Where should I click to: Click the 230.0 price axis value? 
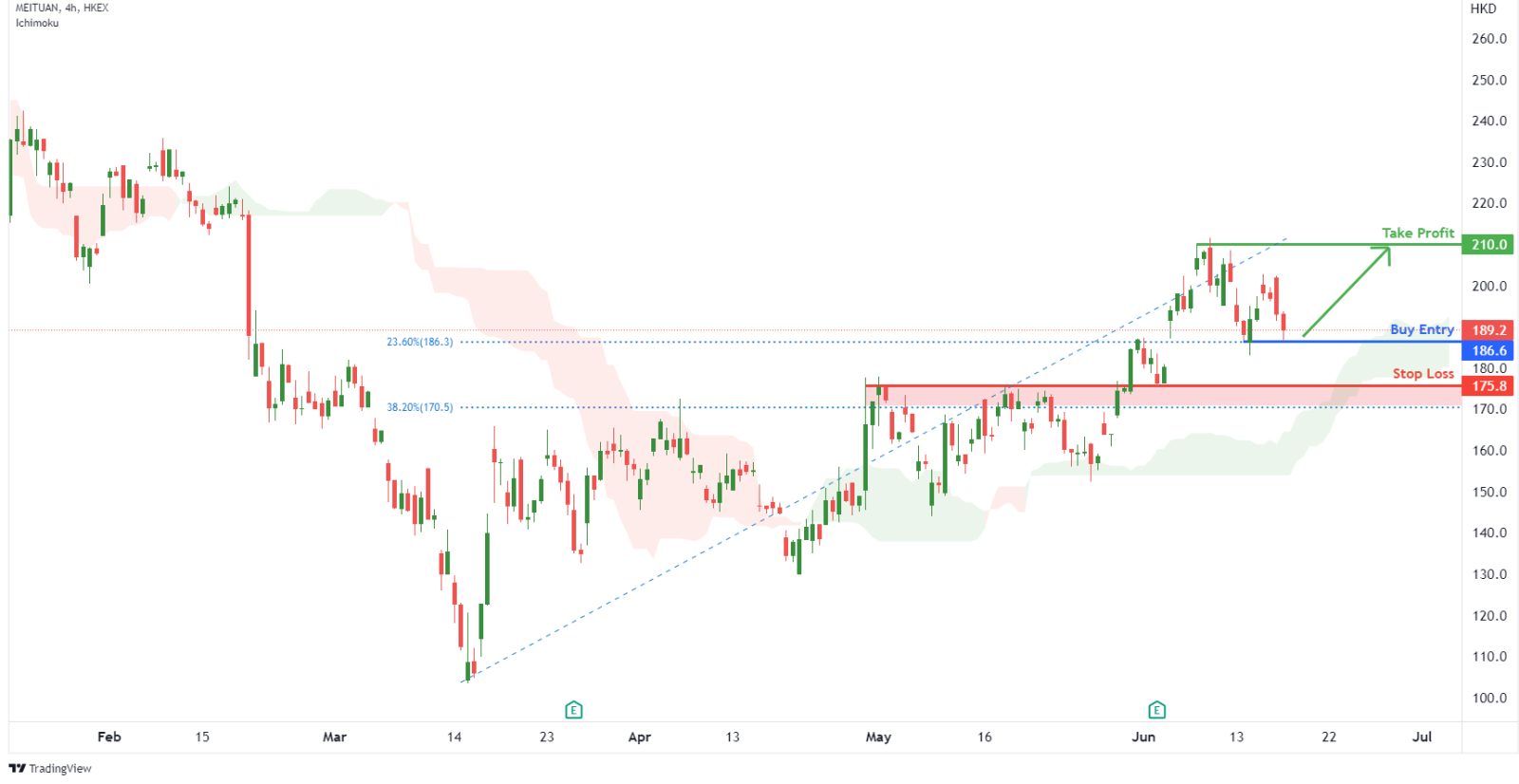tap(1489, 162)
